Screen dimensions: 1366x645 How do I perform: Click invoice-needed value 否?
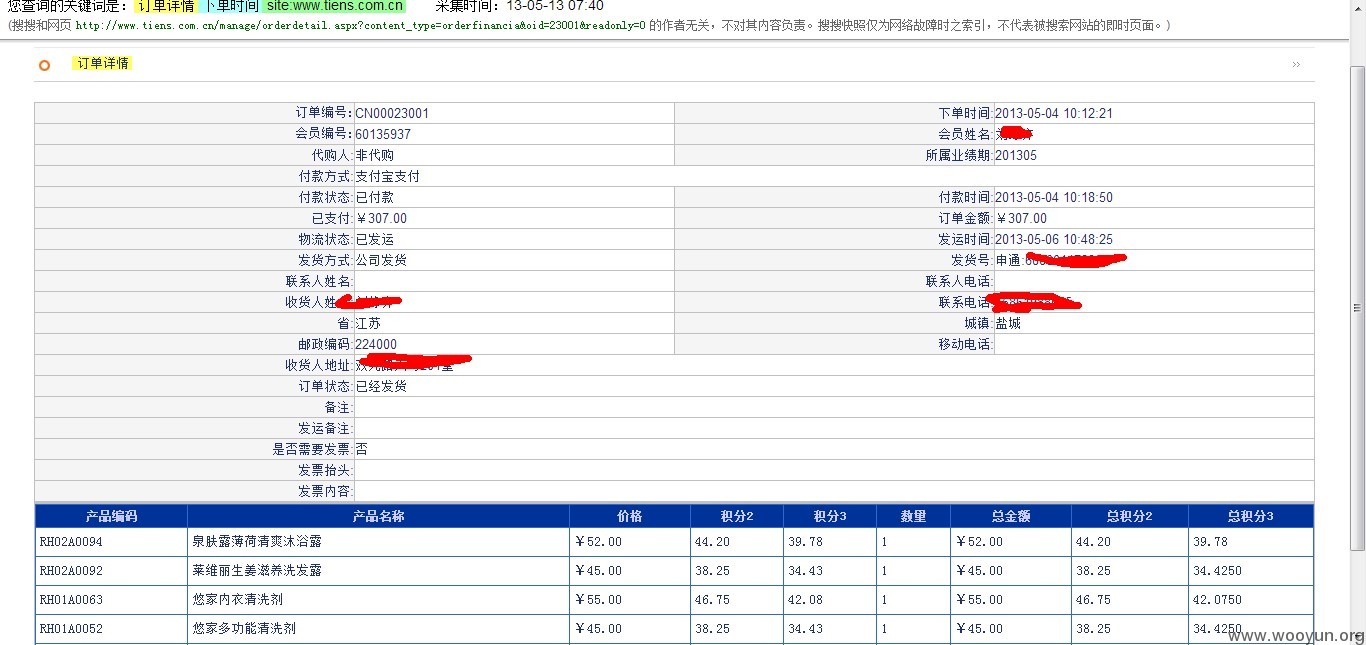[362, 450]
